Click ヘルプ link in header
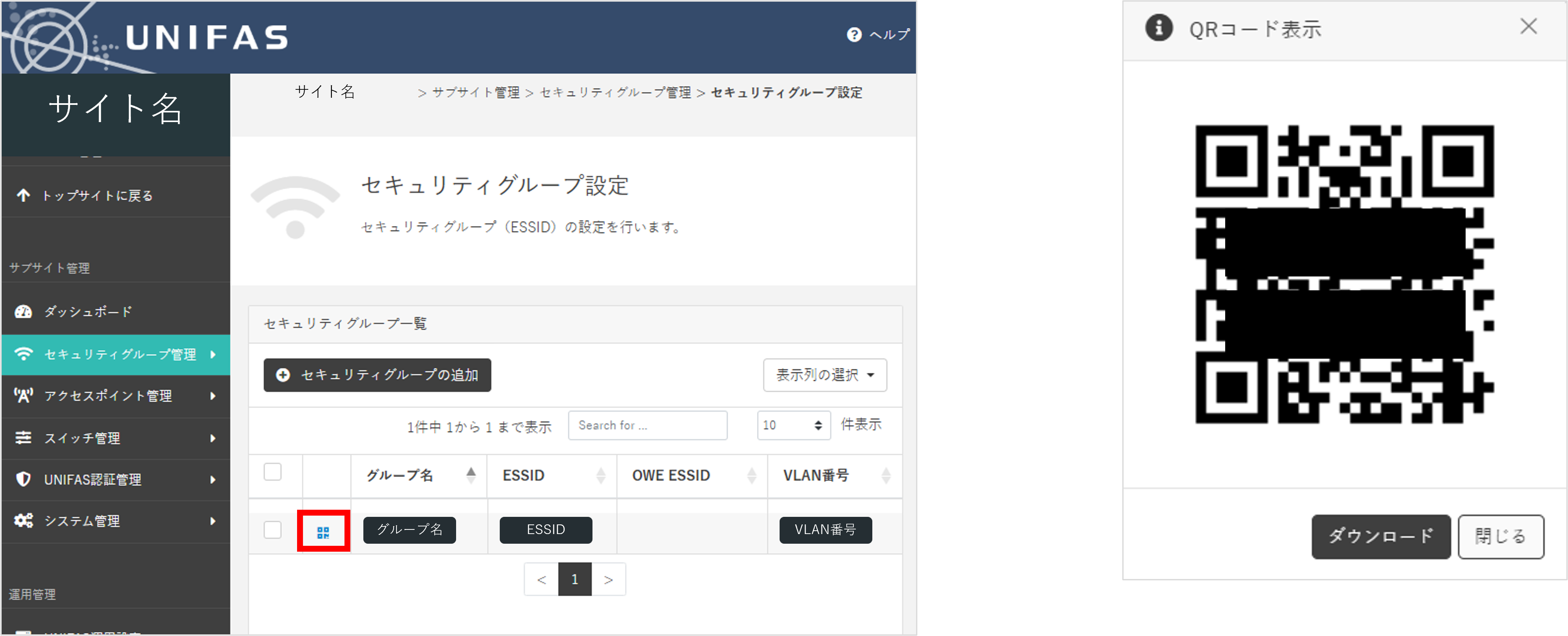This screenshot has height=636, width=1568. click(889, 35)
